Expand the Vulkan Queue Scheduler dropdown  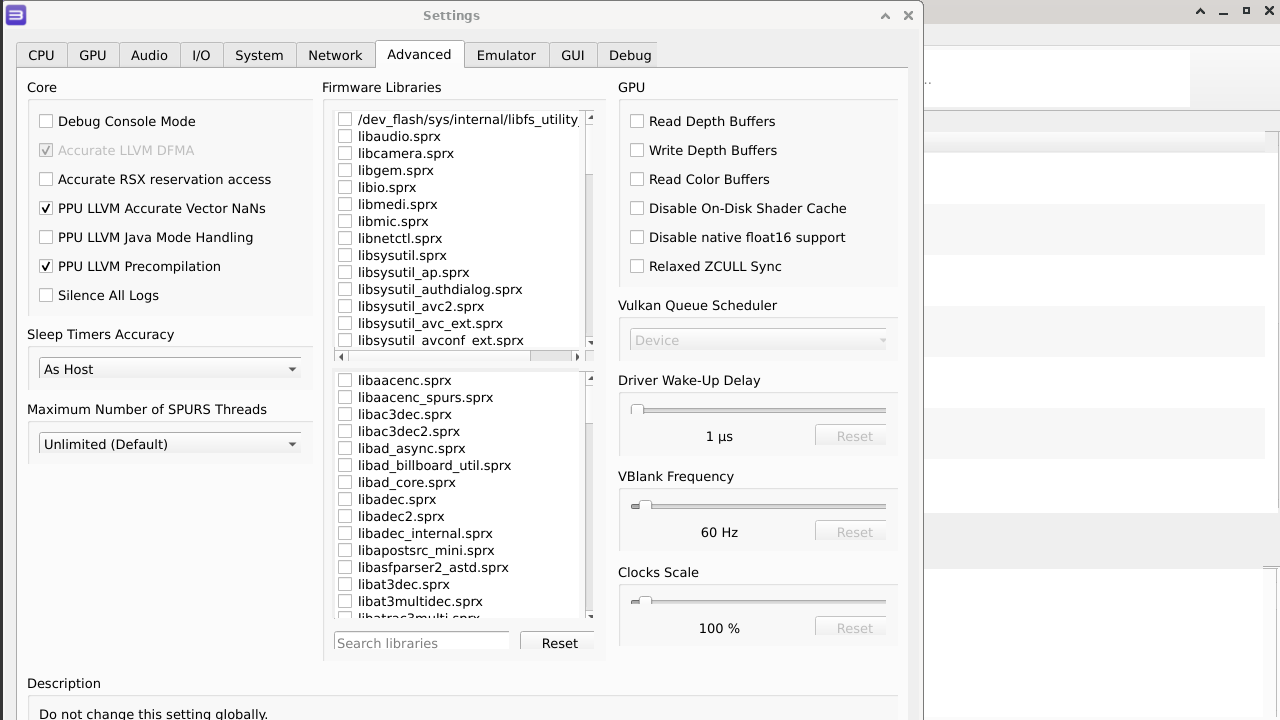tap(757, 340)
